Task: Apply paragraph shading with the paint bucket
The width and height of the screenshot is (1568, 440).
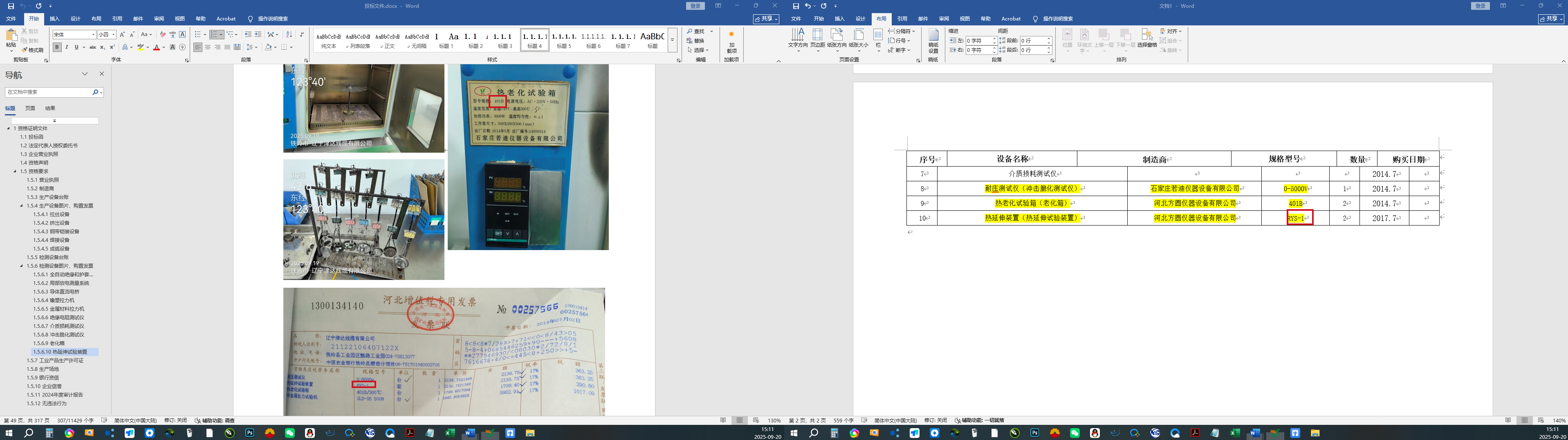Action: pyautogui.click(x=268, y=47)
